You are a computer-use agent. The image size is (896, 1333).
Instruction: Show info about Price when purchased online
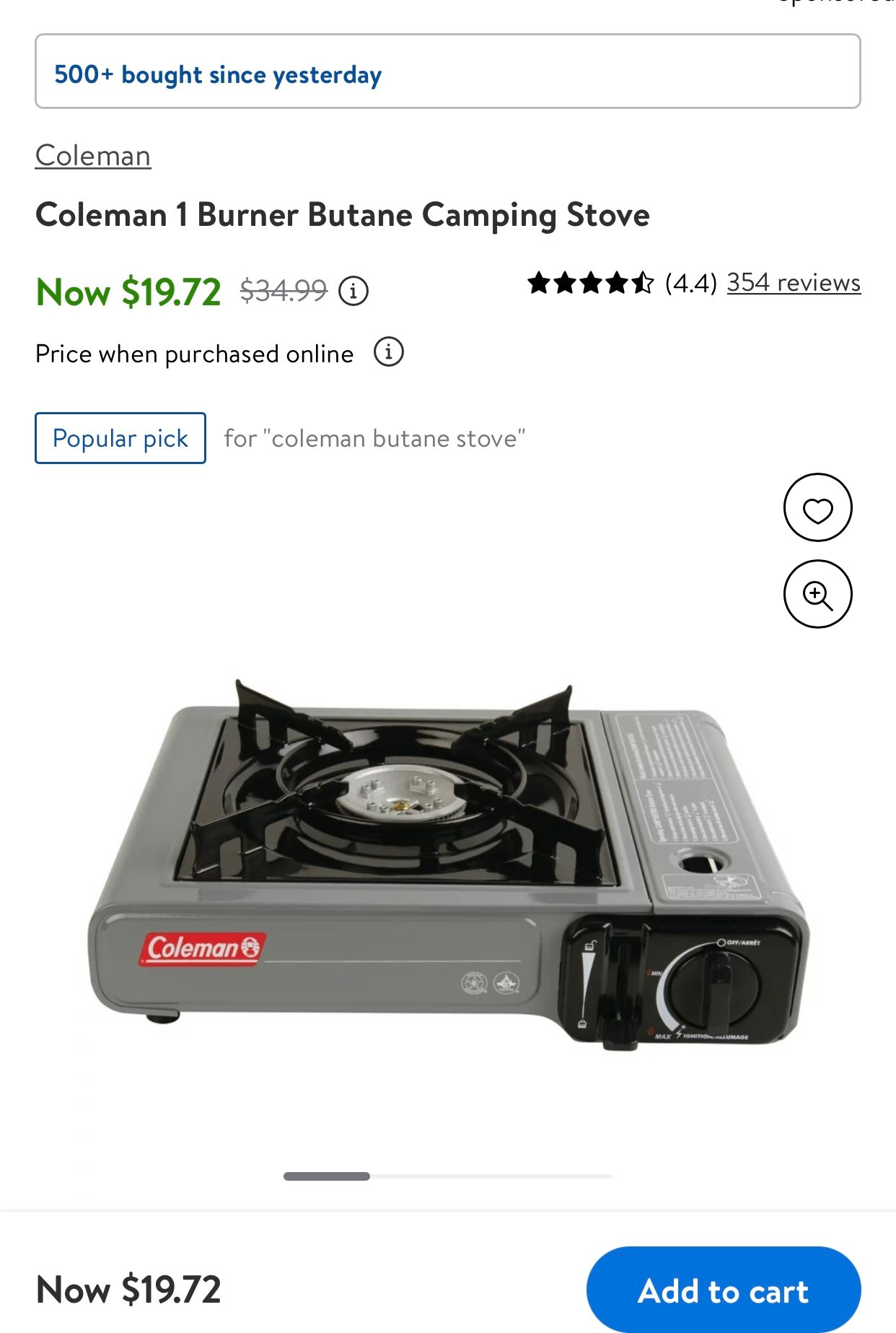click(x=388, y=352)
